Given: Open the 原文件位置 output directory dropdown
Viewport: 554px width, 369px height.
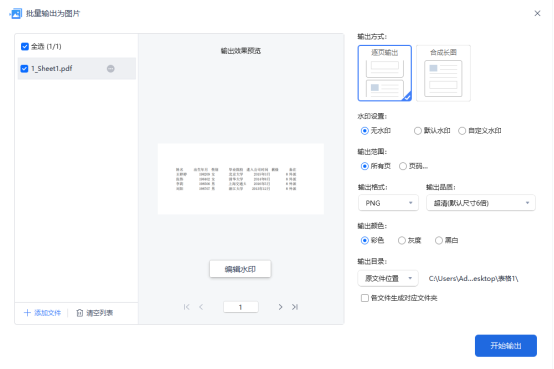Looking at the screenshot, I should point(388,279).
